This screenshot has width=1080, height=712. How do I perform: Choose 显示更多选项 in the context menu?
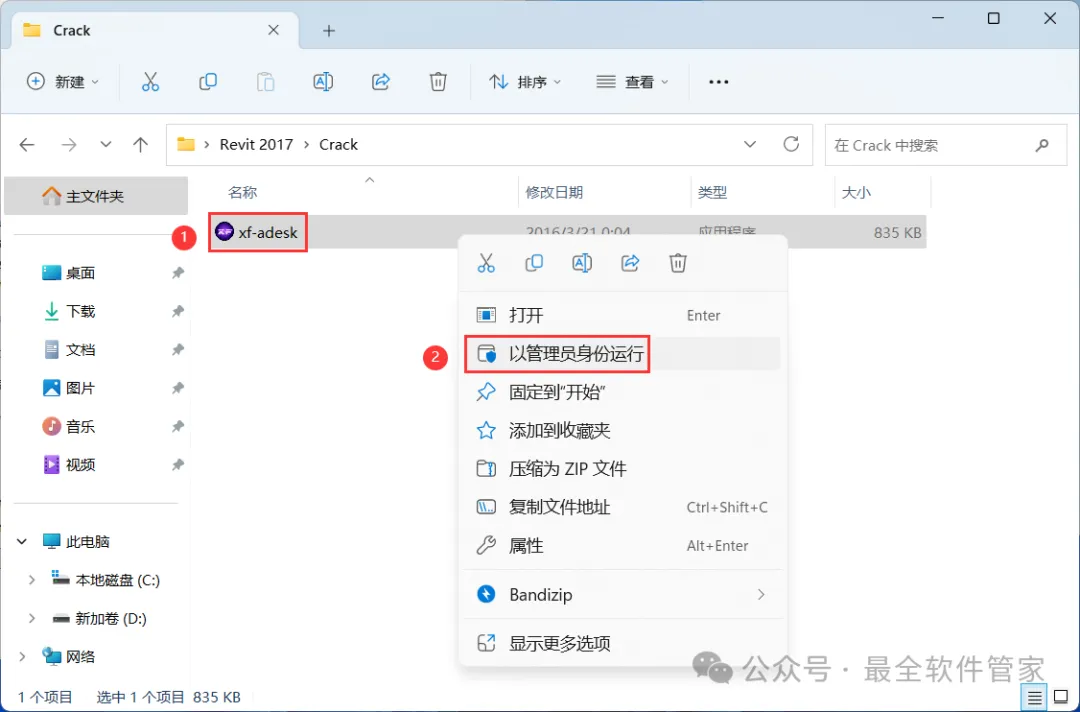(623, 643)
